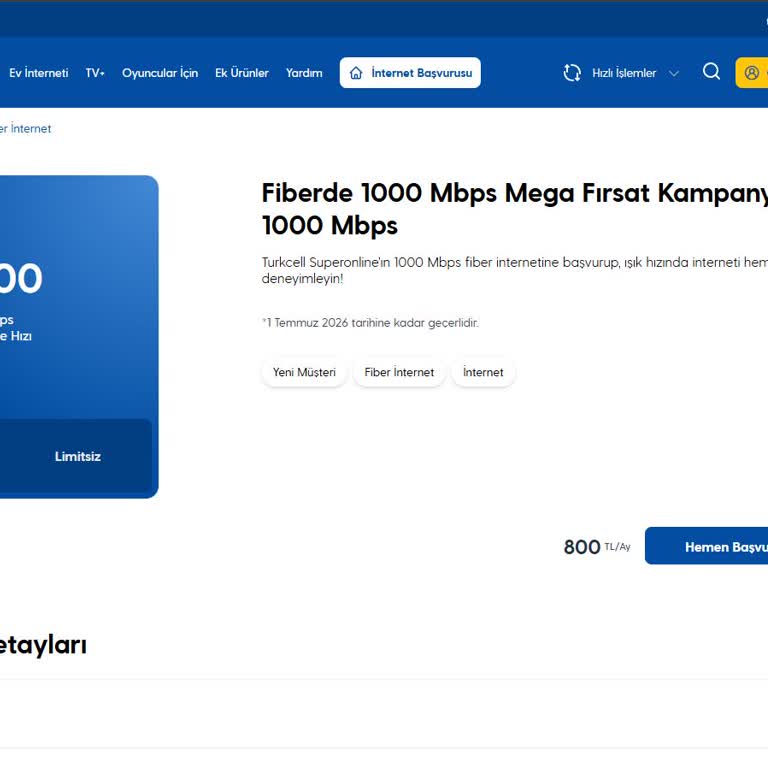Screen dimensions: 768x768
Task: Open the Hızlı İşlemler label
Action: [x=624, y=73]
